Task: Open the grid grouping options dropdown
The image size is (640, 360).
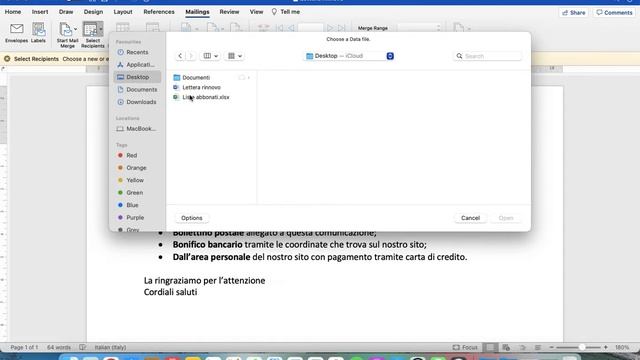Action: [x=235, y=56]
